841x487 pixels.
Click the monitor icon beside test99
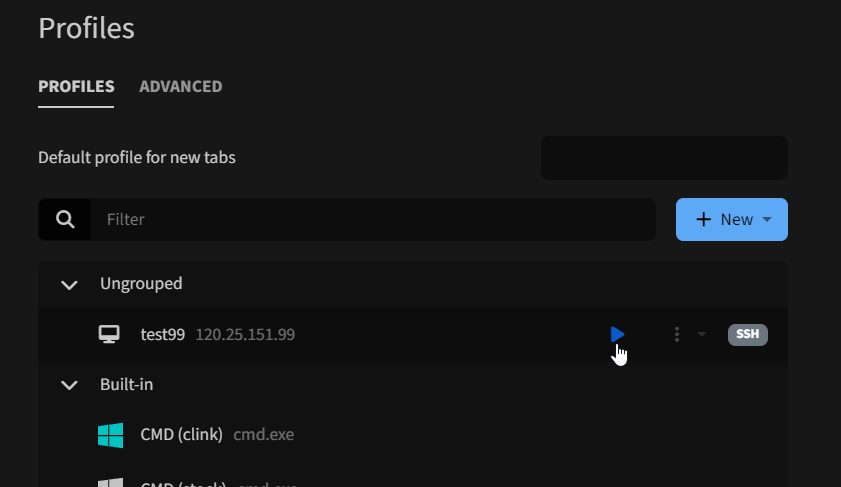click(110, 334)
